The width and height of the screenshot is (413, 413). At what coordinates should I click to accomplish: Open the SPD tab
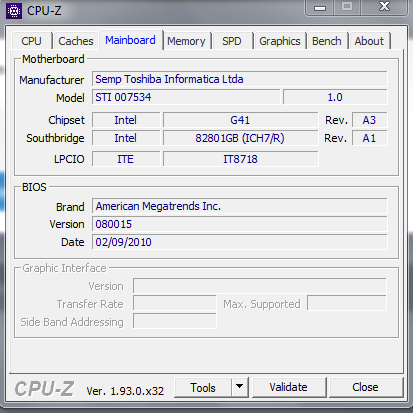pyautogui.click(x=232, y=41)
